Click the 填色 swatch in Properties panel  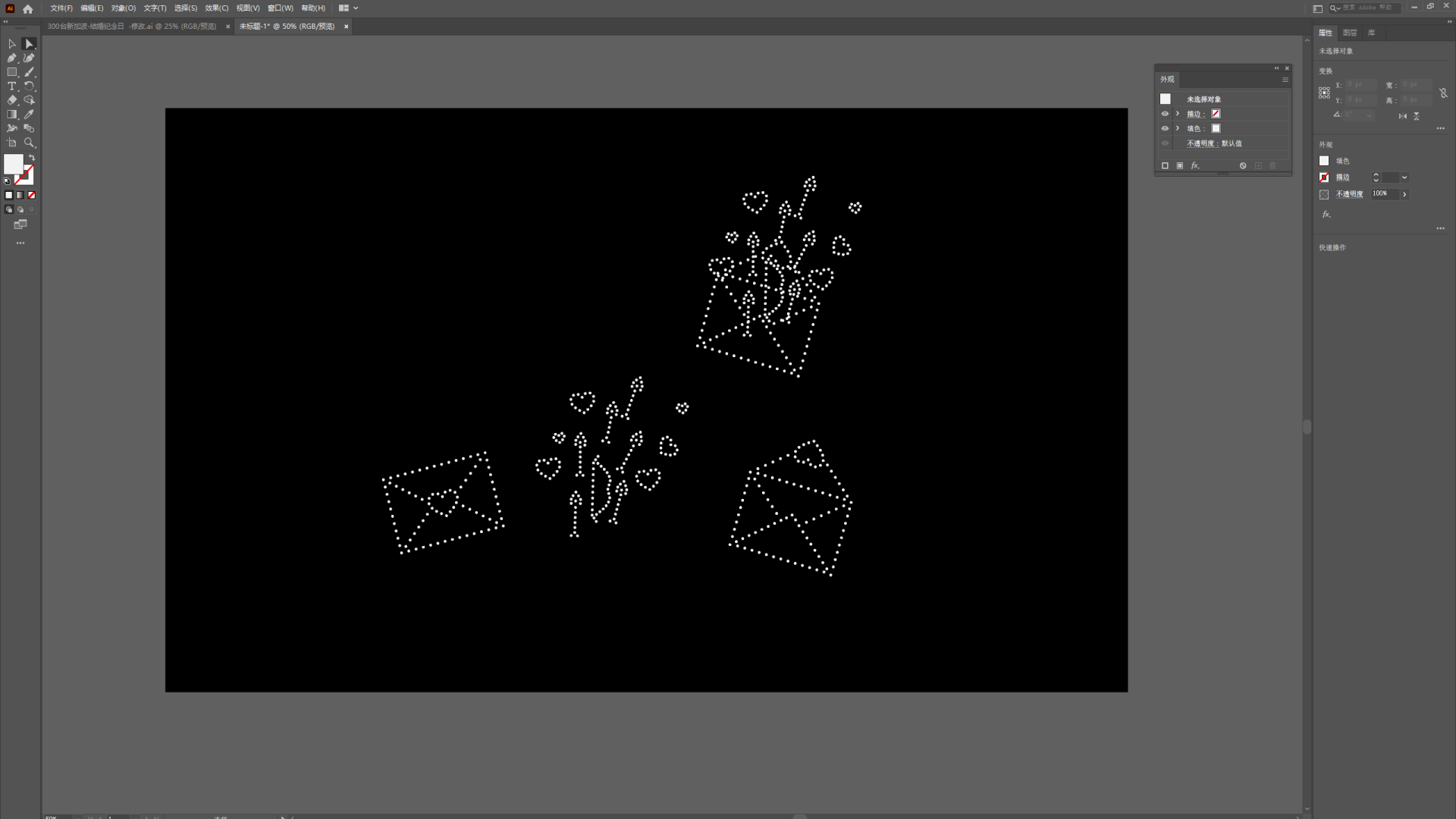pyautogui.click(x=1324, y=161)
